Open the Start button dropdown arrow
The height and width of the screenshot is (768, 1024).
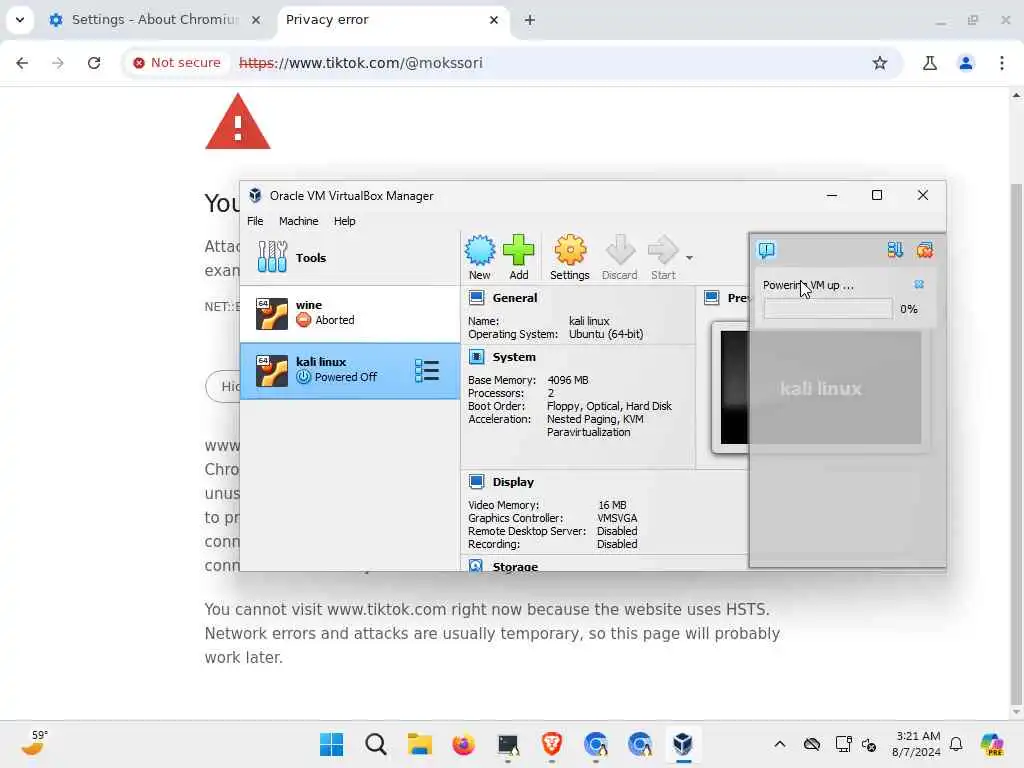click(x=689, y=258)
